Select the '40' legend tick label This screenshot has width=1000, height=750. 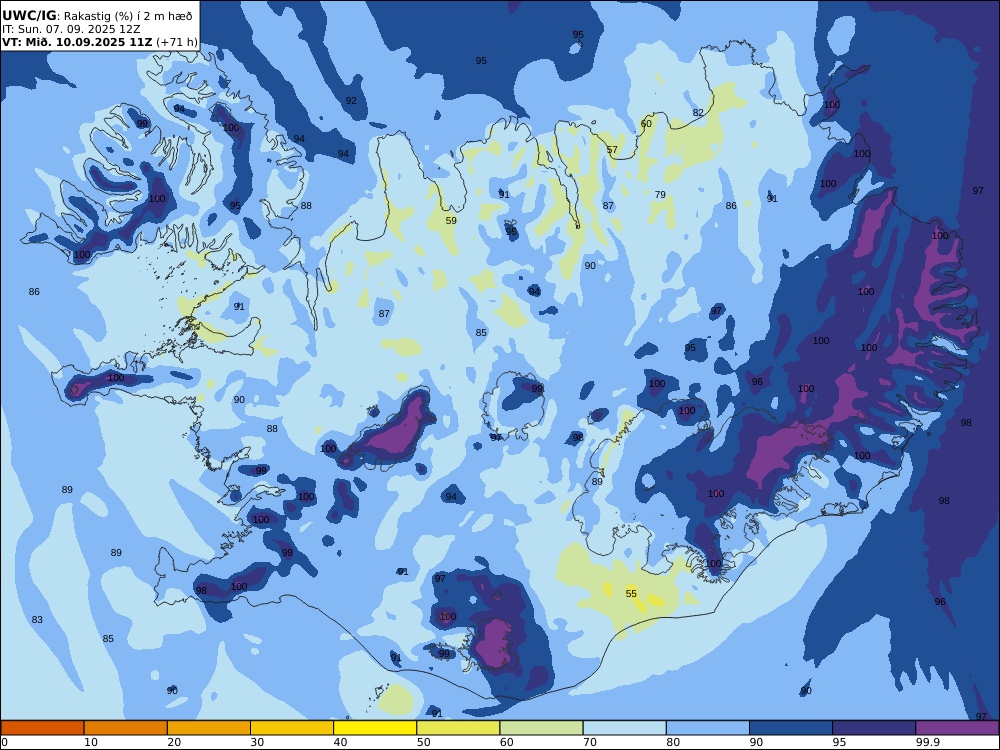click(341, 742)
